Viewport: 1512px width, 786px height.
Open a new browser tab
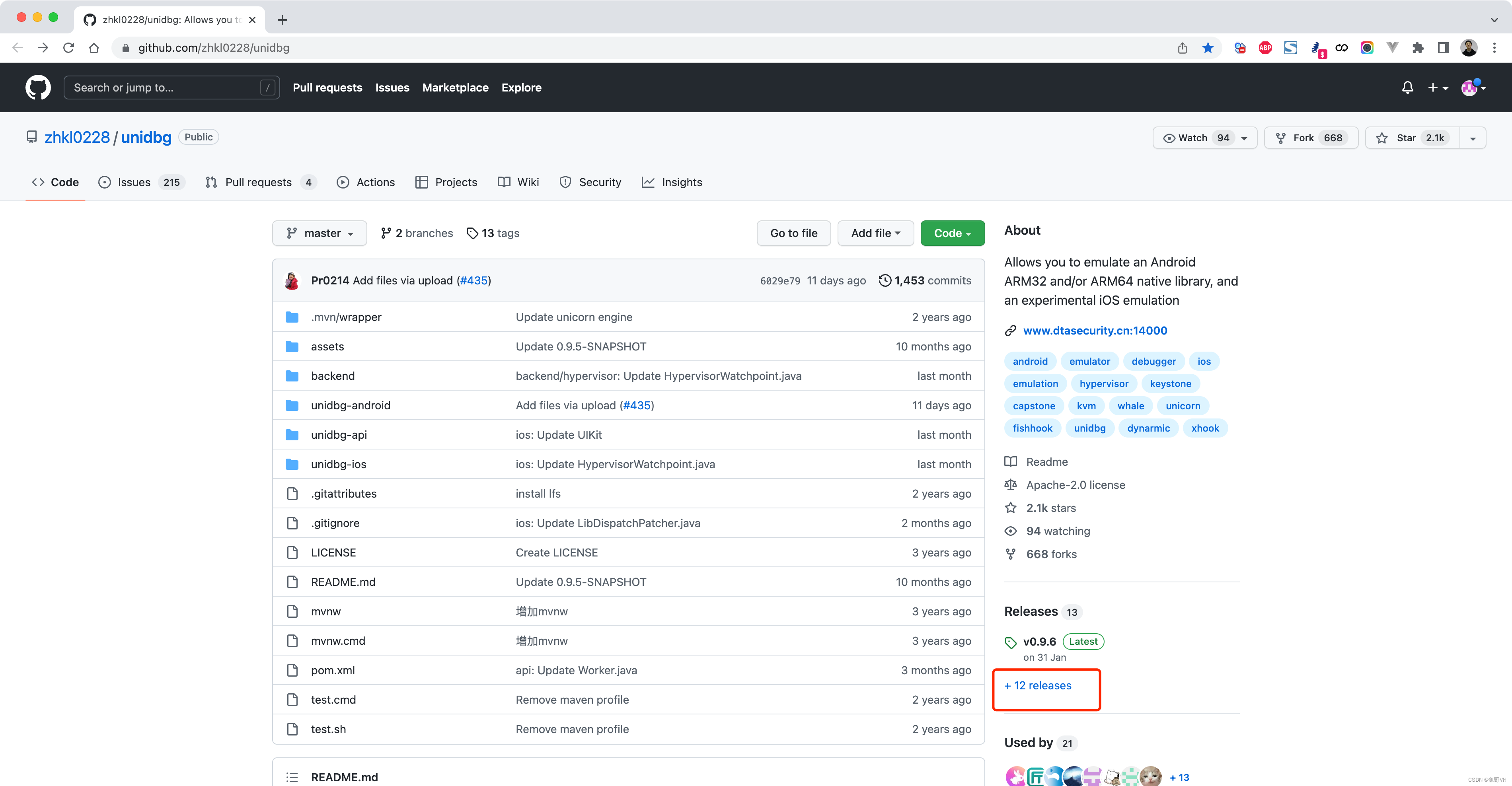point(283,19)
